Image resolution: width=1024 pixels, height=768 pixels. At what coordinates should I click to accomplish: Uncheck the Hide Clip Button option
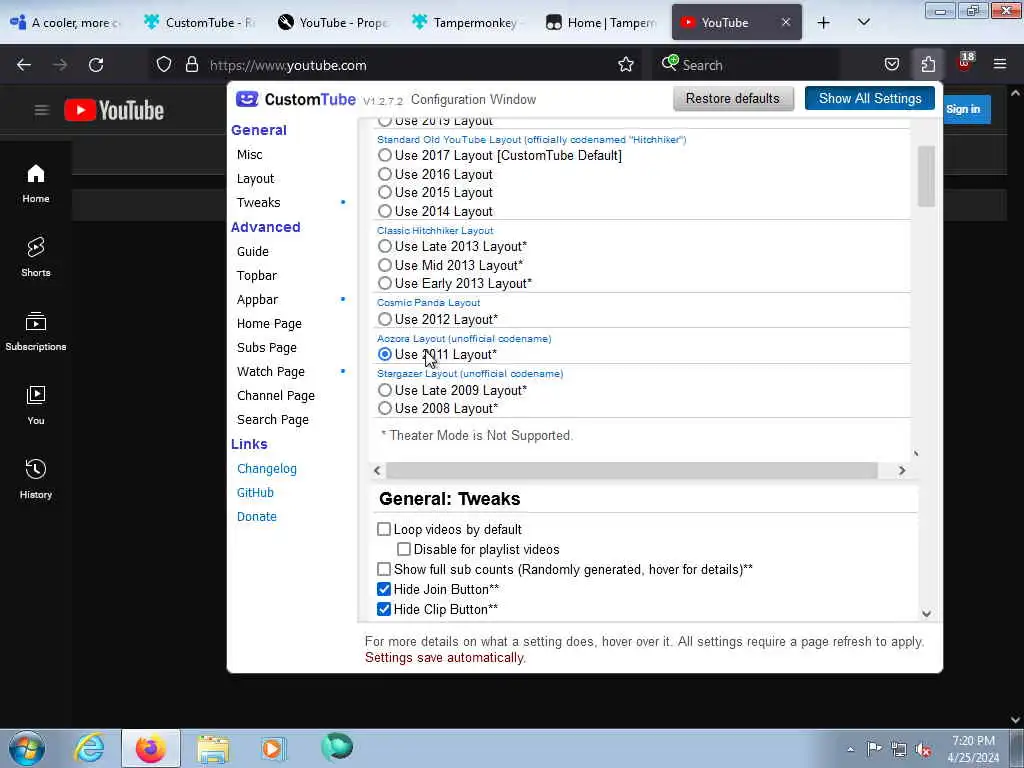click(x=384, y=609)
